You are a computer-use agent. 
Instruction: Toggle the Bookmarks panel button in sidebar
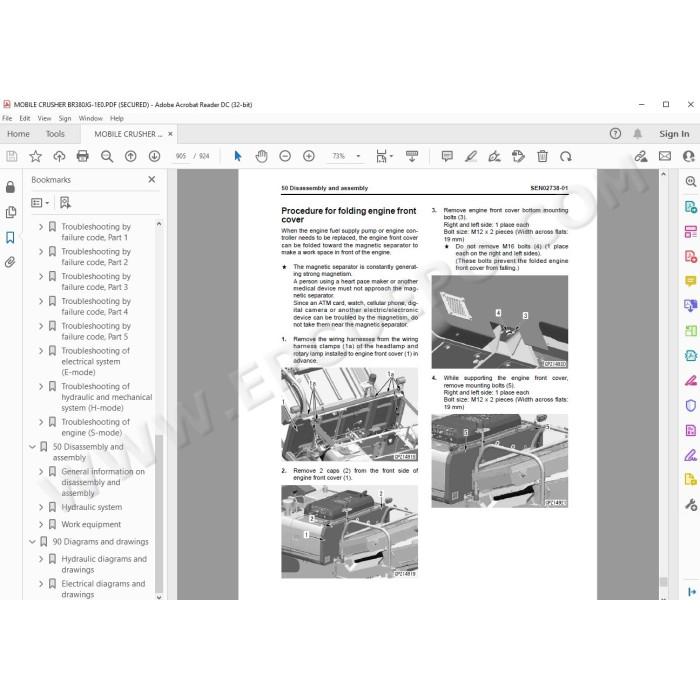[x=10, y=237]
